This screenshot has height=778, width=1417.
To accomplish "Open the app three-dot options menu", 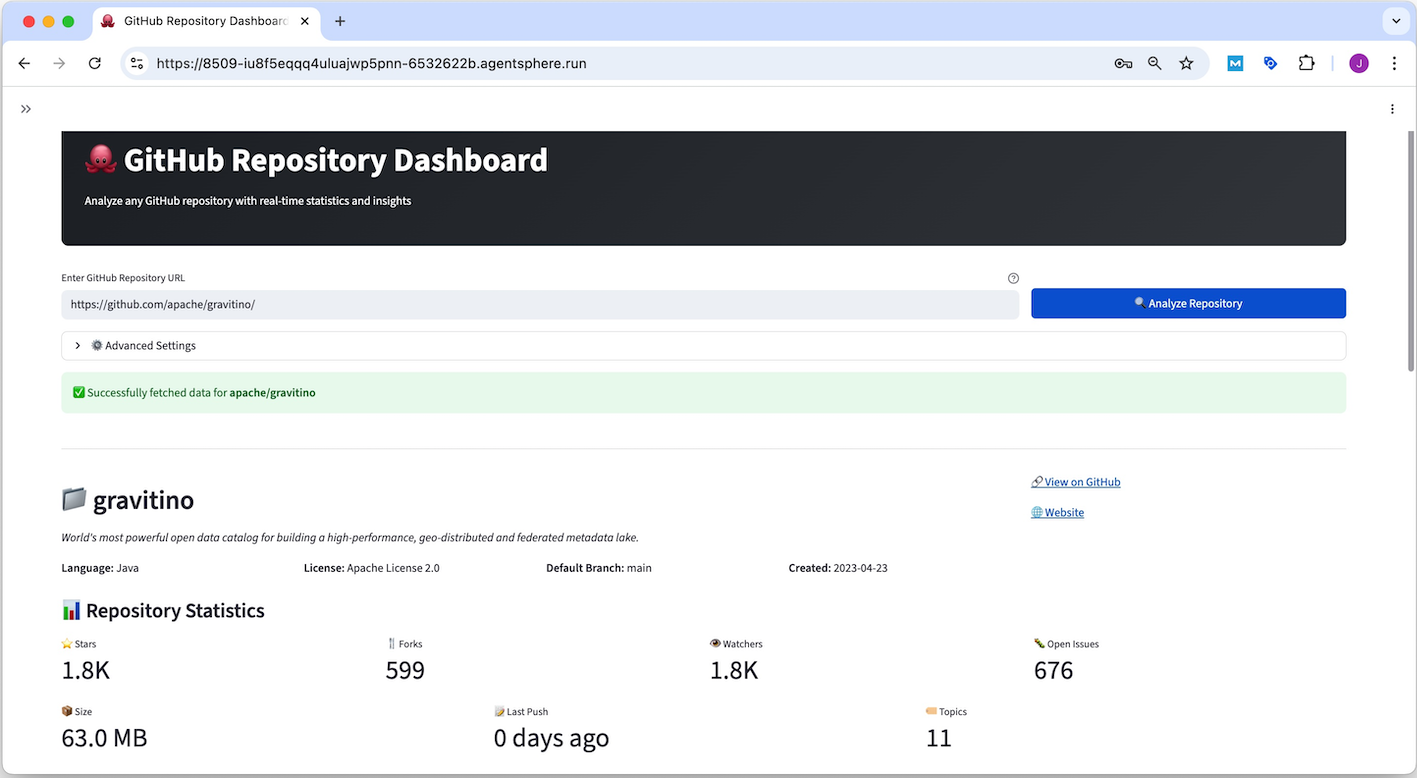I will [x=1391, y=108].
